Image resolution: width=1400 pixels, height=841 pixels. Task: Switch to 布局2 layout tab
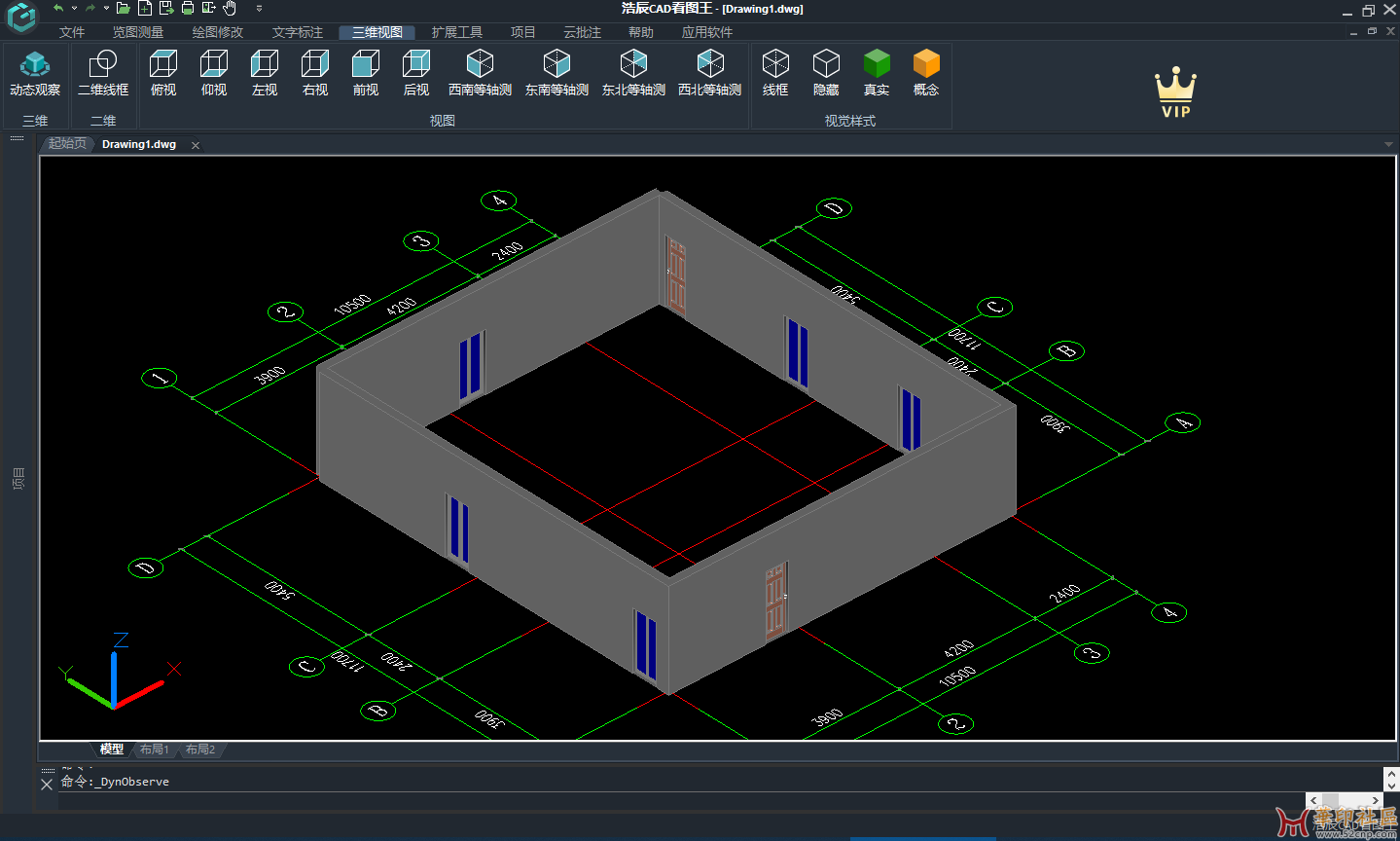coord(200,750)
